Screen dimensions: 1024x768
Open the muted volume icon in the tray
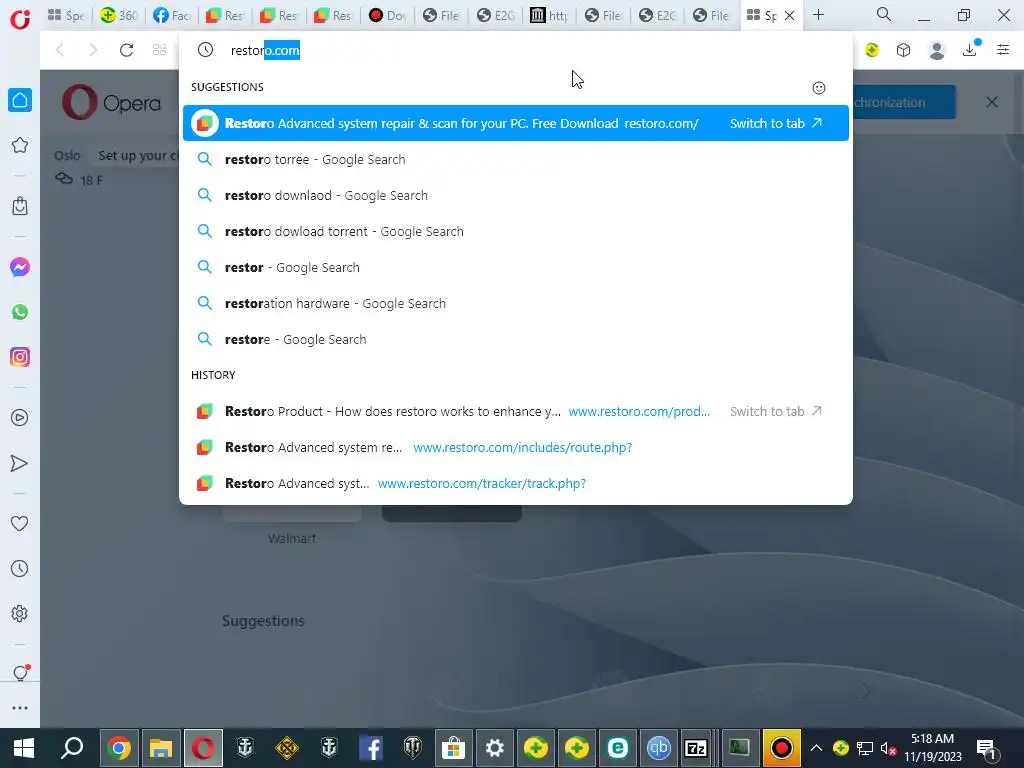pos(888,748)
